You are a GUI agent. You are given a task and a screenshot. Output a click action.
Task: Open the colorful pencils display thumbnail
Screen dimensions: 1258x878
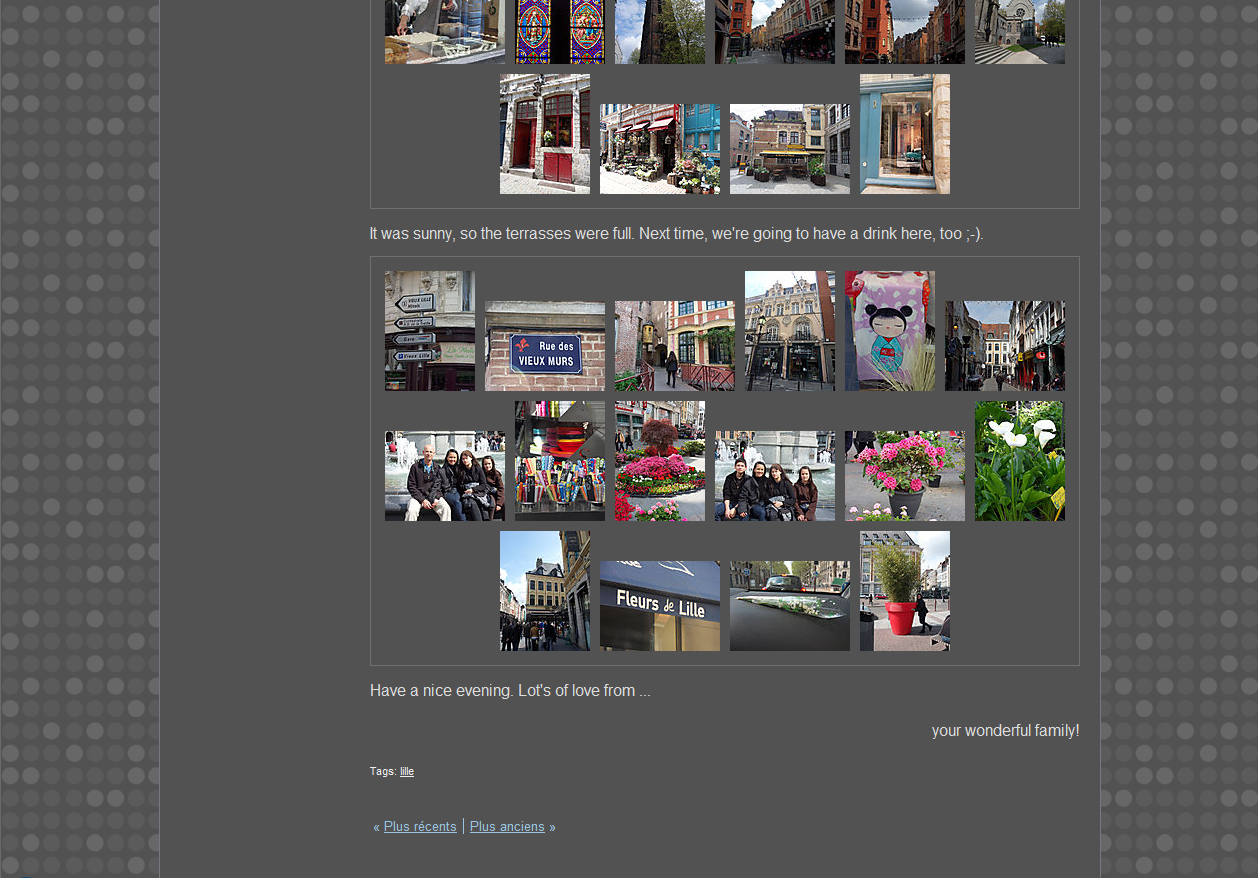[x=559, y=461]
